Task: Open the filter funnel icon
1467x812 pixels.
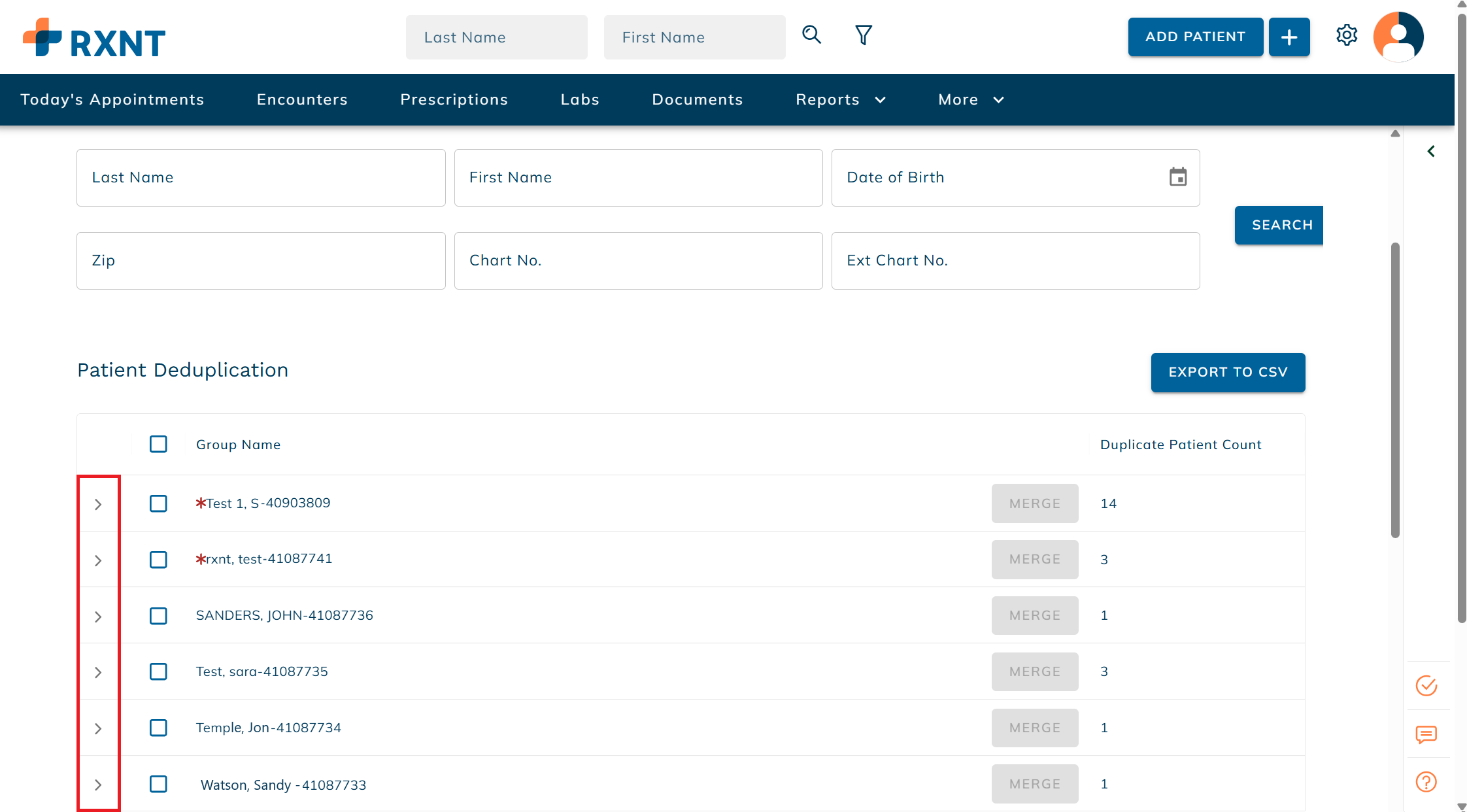Action: tap(864, 35)
